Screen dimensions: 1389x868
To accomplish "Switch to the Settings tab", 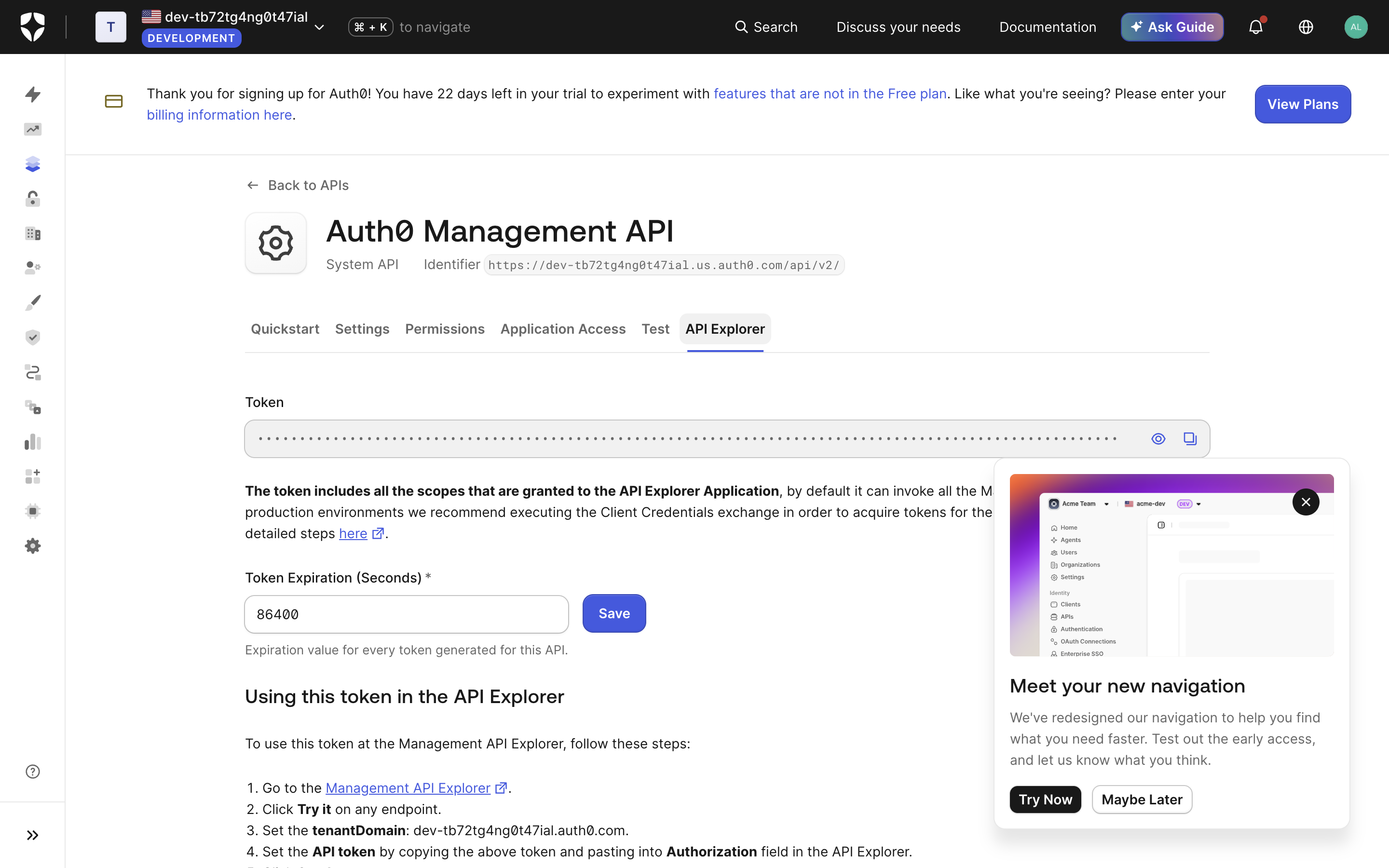I will tap(362, 329).
